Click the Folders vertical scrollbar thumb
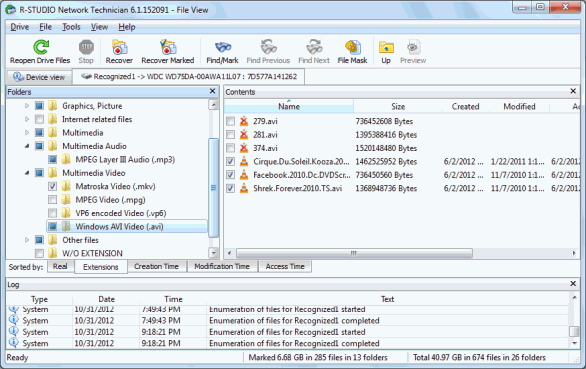Image resolution: width=586 pixels, height=369 pixels. [213, 188]
